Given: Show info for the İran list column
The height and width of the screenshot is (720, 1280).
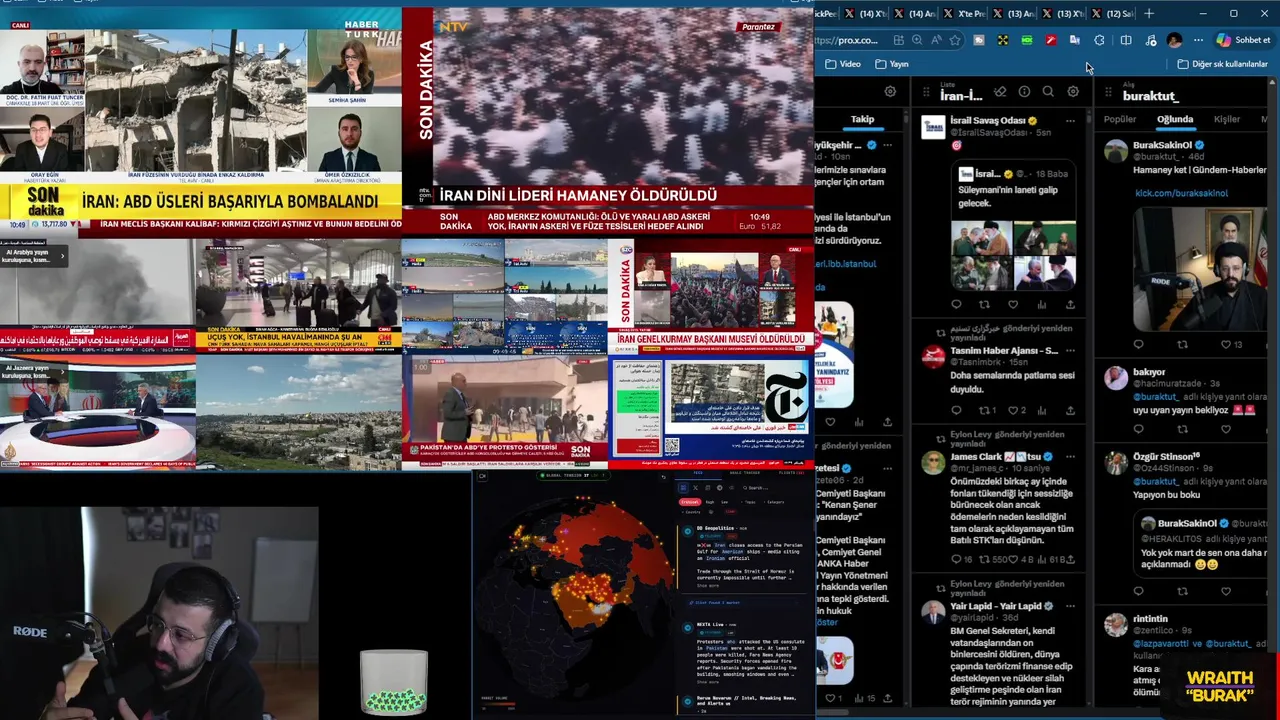Looking at the screenshot, I should tap(1024, 92).
